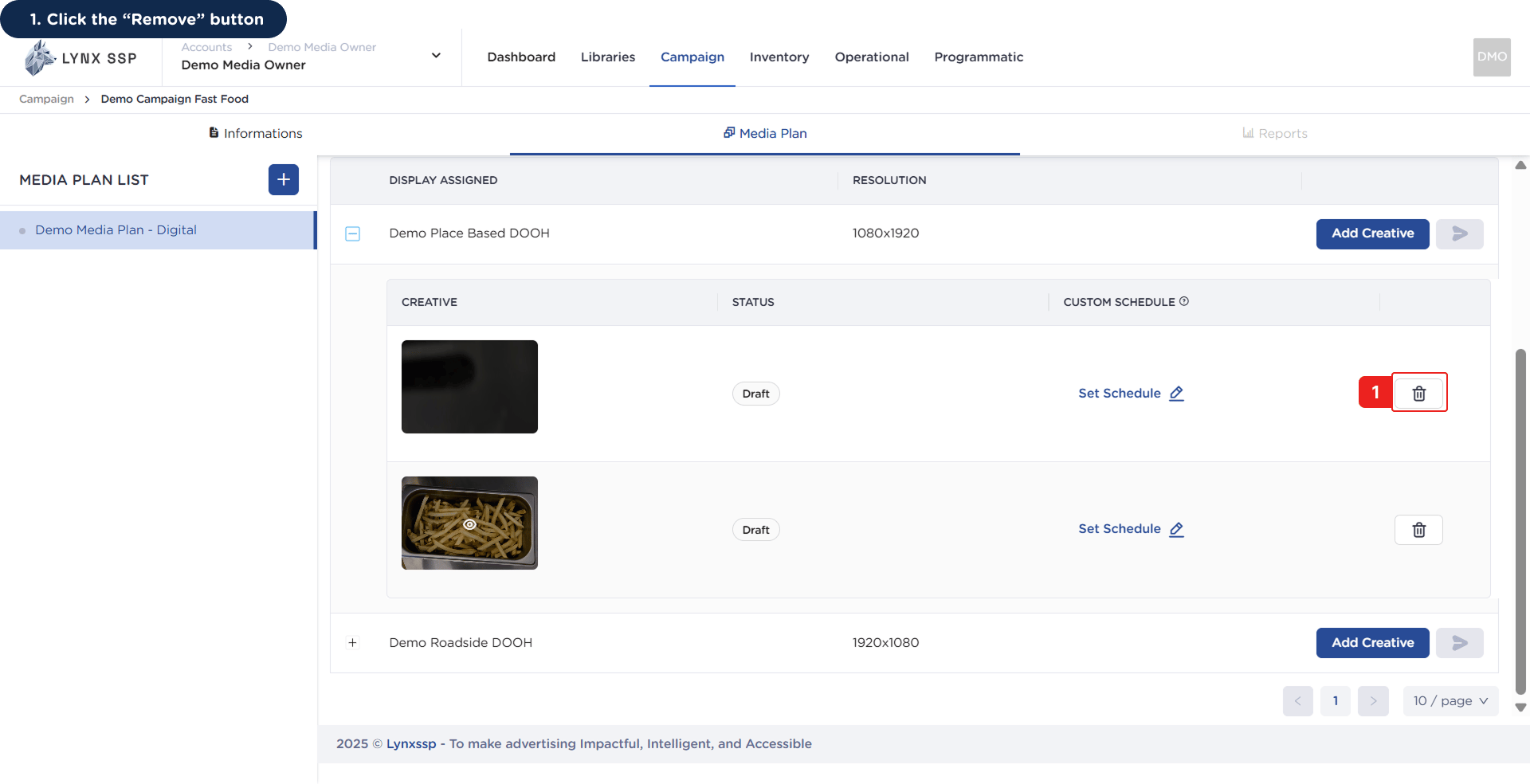Click Draft status of the fries creative

coord(755,530)
